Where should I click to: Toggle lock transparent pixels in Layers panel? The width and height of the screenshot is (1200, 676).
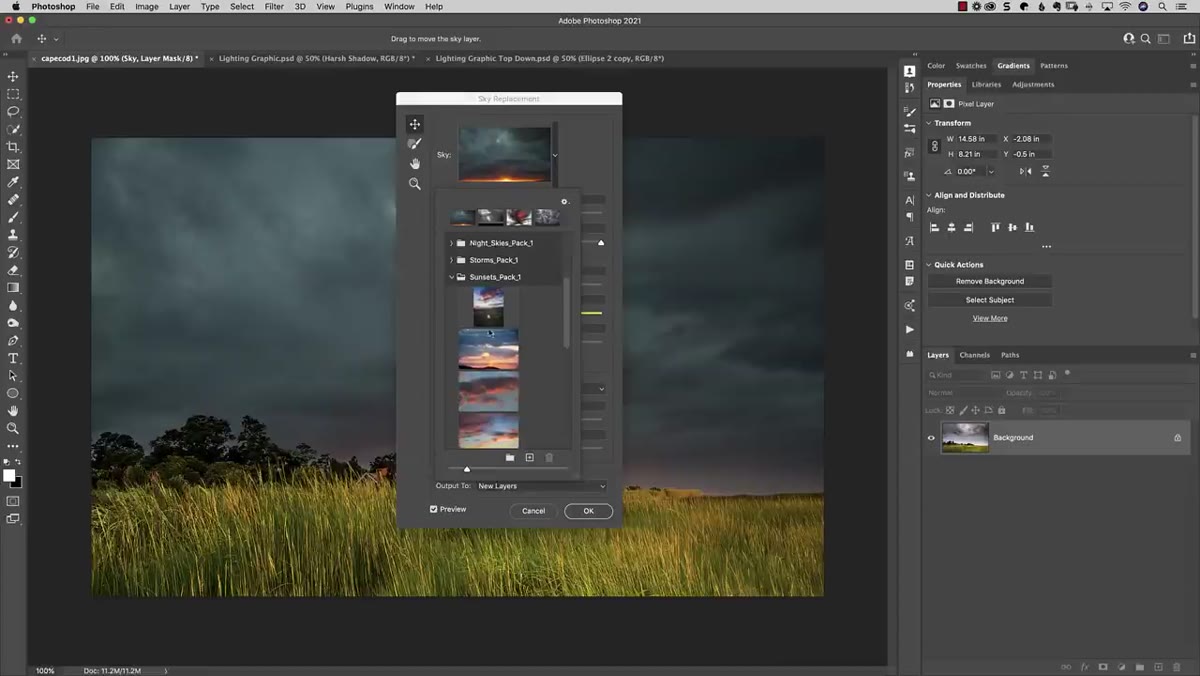pyautogui.click(x=950, y=410)
